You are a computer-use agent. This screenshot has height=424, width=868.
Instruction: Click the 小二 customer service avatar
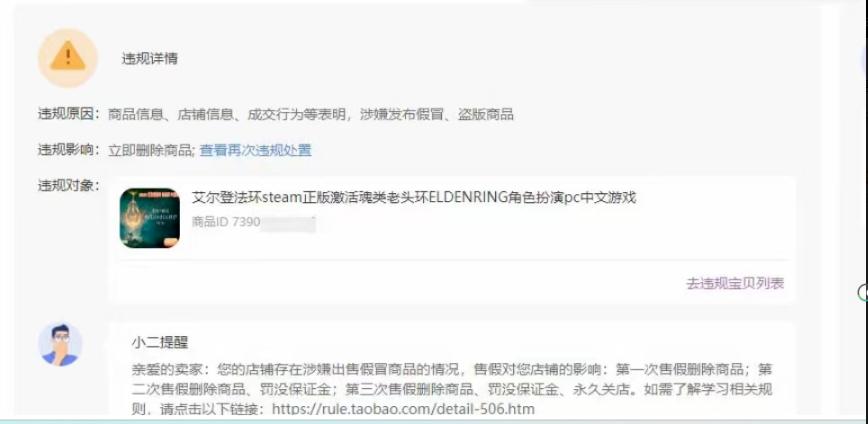pyautogui.click(x=60, y=344)
